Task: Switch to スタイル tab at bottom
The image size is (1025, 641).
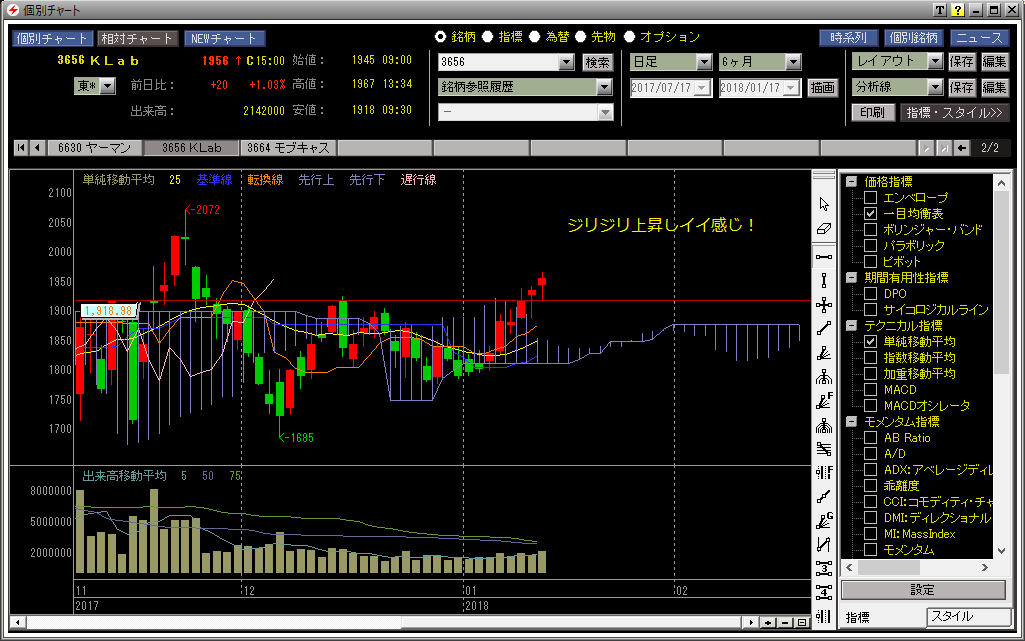Action: click(969, 616)
